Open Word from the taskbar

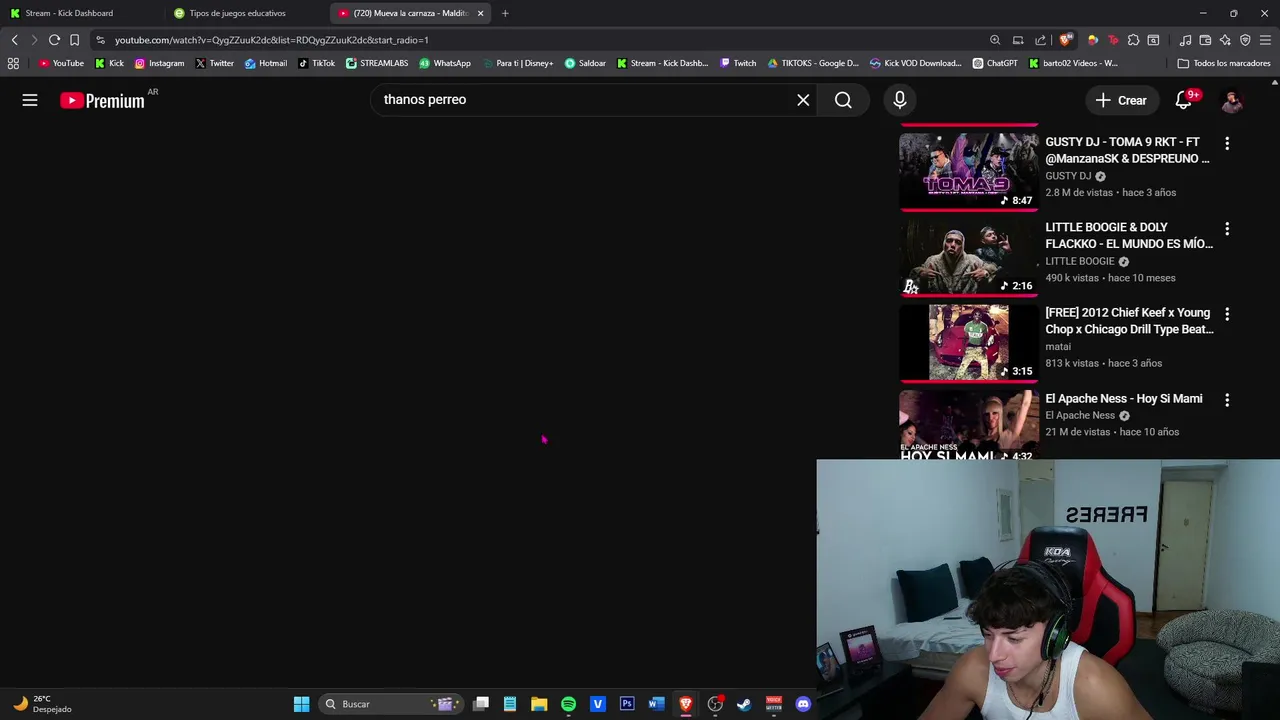pos(656,704)
